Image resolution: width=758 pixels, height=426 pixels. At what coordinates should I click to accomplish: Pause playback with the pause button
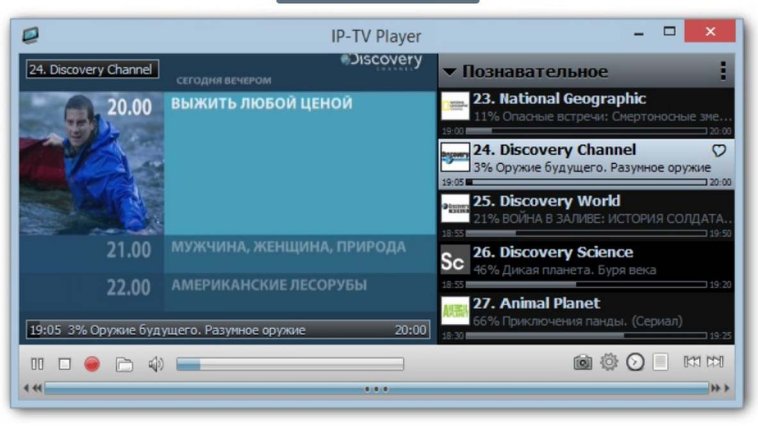[37, 364]
